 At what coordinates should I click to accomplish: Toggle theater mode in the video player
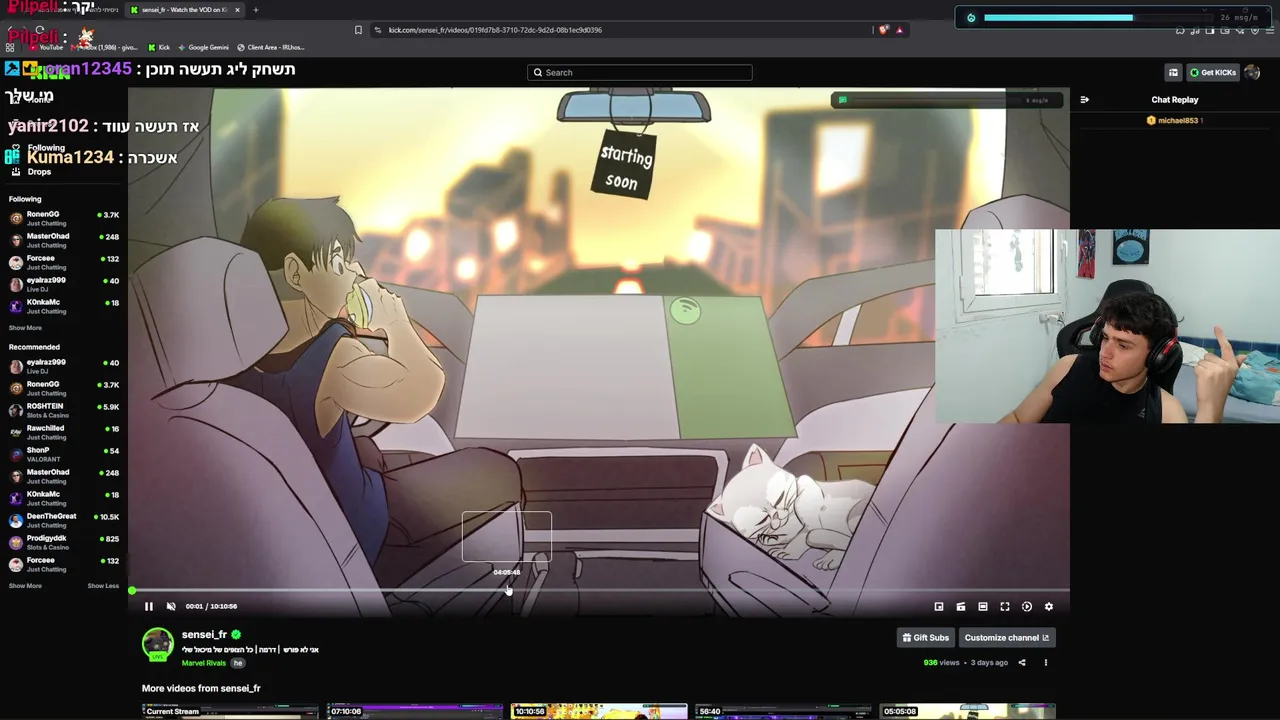(x=983, y=606)
